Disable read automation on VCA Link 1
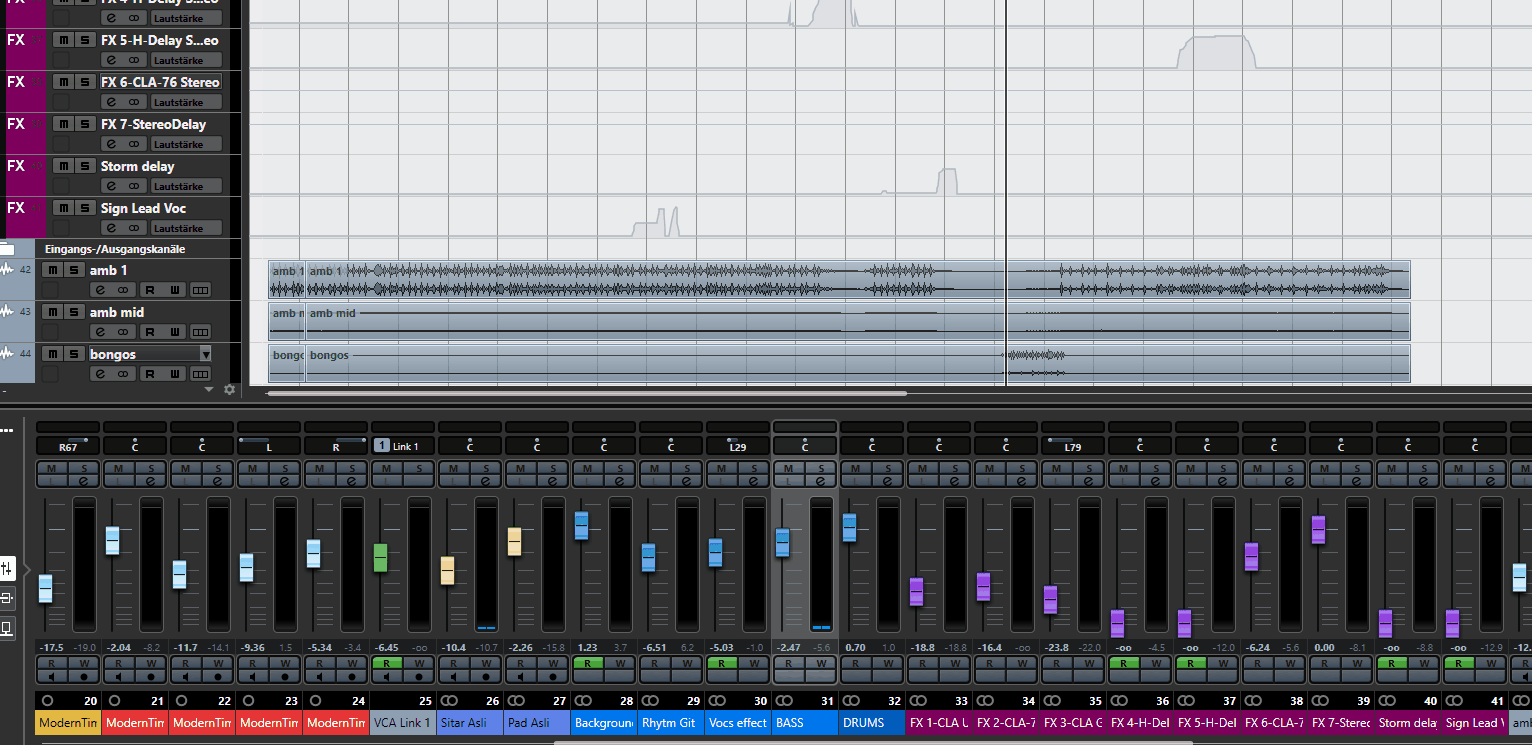Image resolution: width=1532 pixels, height=745 pixels. point(384,663)
